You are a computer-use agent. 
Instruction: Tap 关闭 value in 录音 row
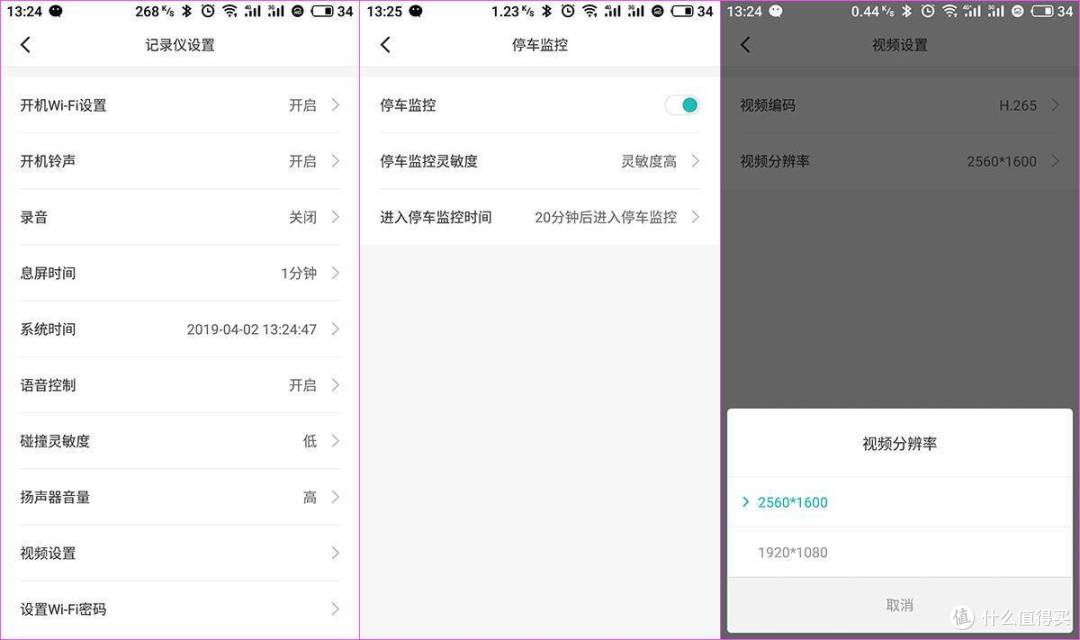(302, 217)
